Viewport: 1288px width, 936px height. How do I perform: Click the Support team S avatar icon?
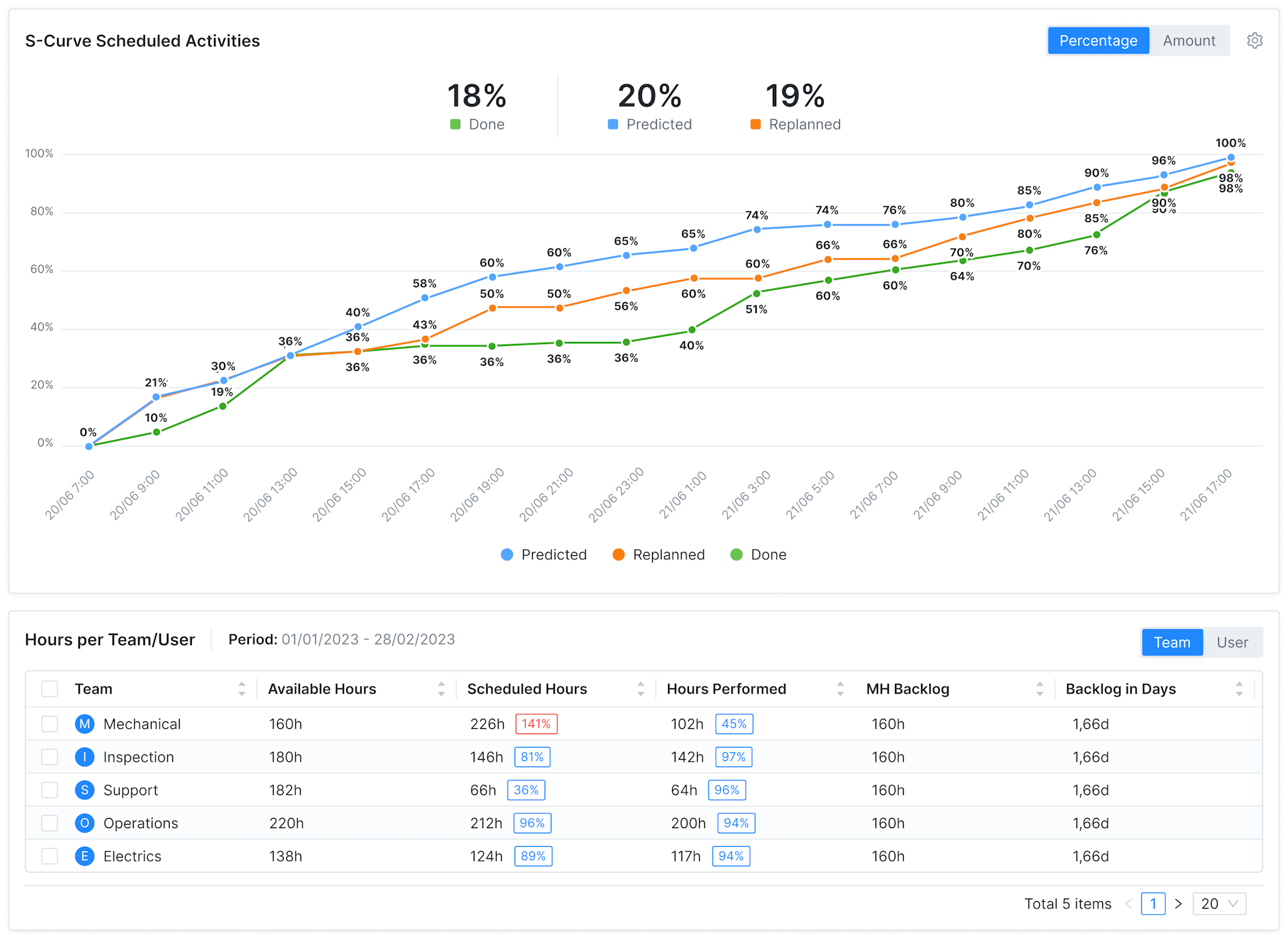[x=85, y=790]
